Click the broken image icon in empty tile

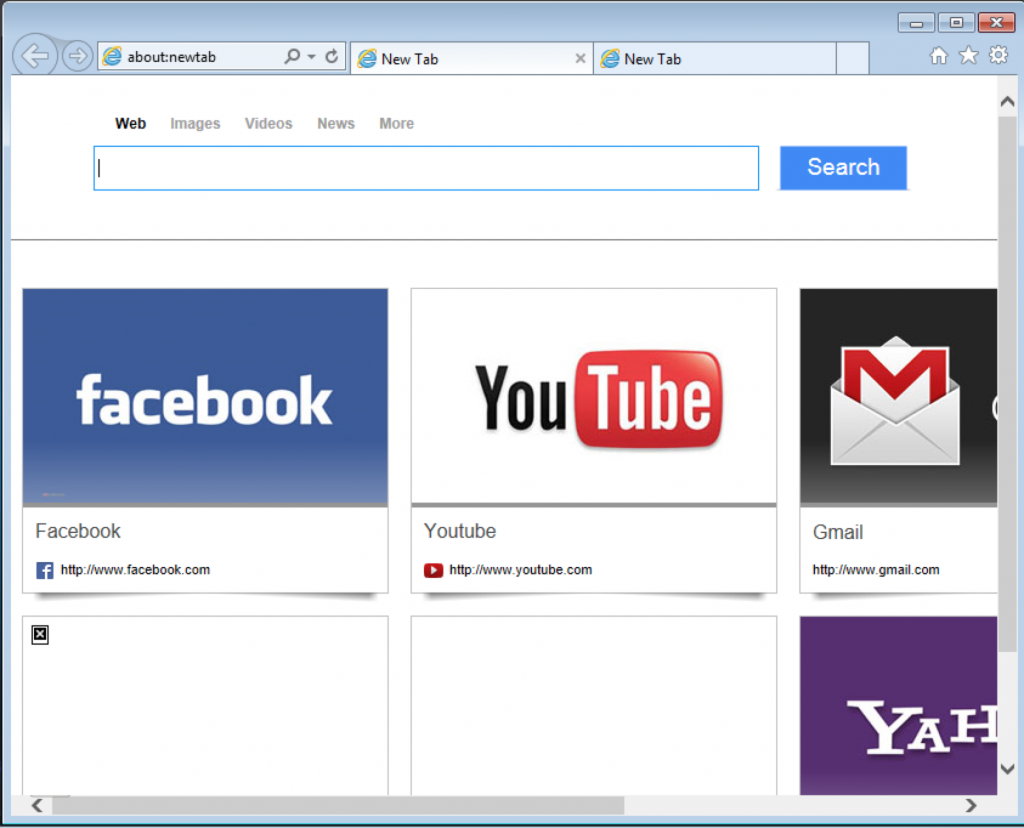(40, 635)
